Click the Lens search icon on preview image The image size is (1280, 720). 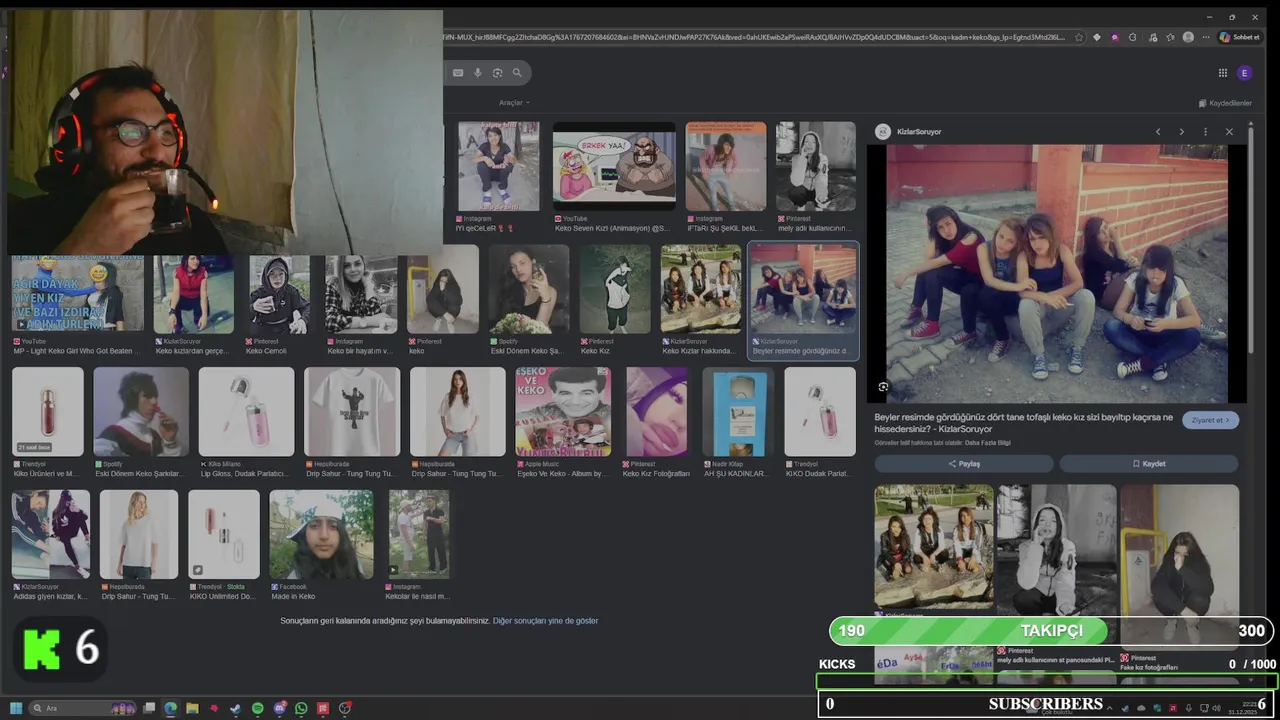coord(883,387)
